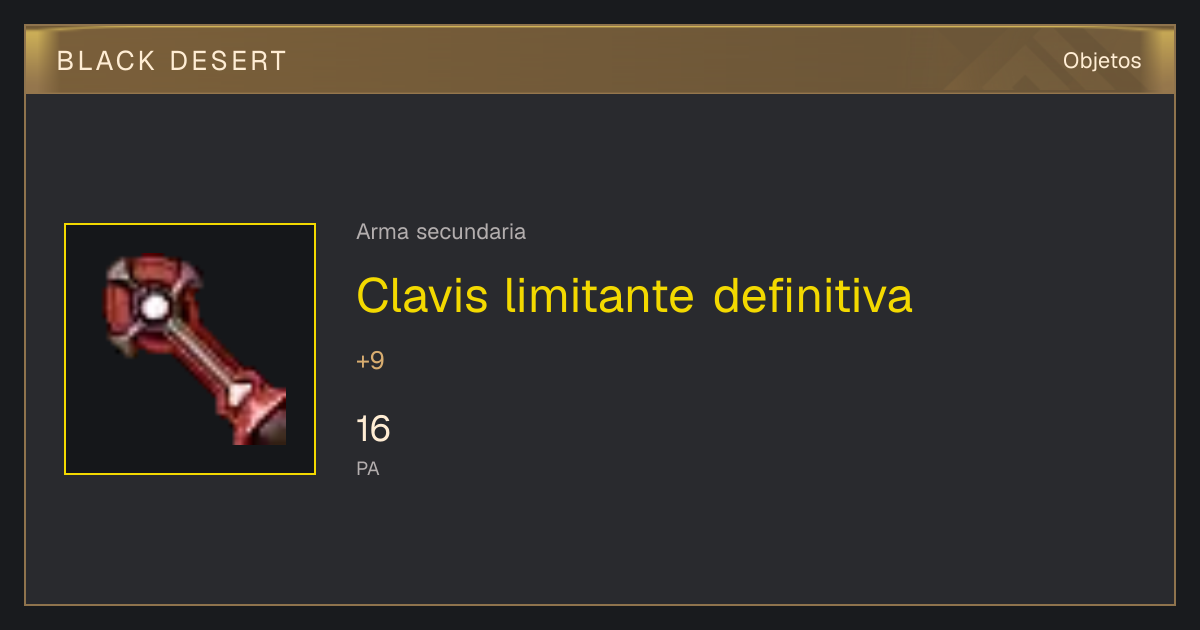Open the Objetos link in header
1200x630 pixels.
(1102, 61)
